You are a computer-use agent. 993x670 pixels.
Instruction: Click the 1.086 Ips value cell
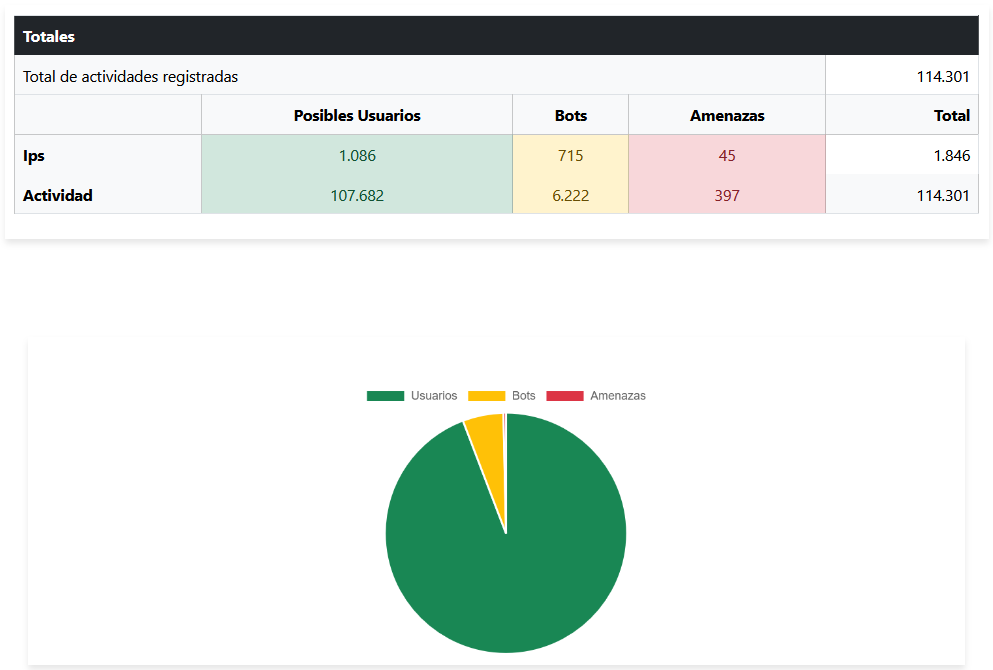356,155
